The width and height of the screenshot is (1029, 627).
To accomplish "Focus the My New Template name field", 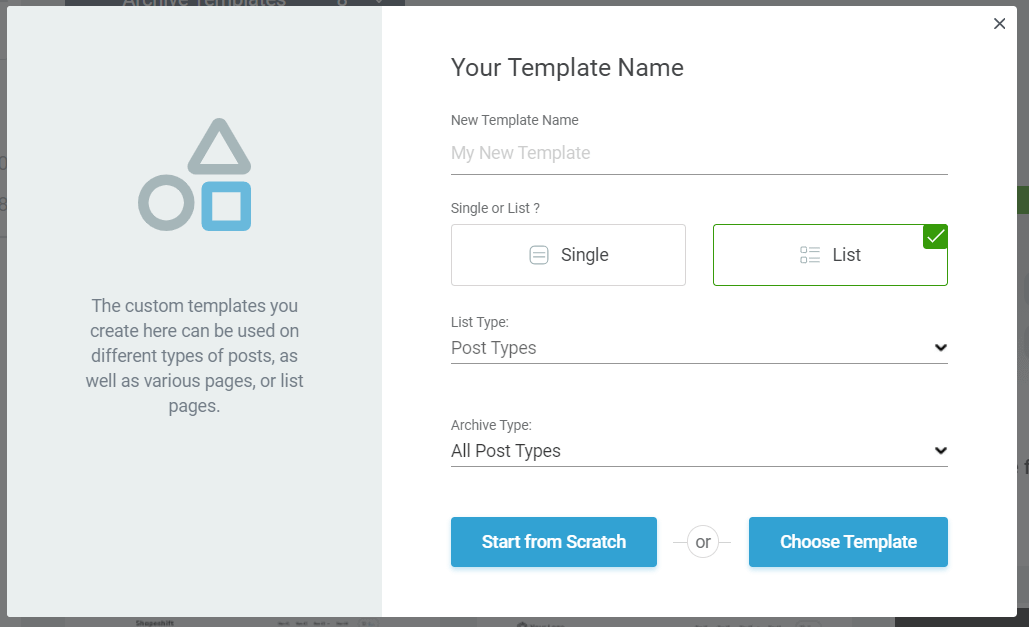I will [x=699, y=153].
